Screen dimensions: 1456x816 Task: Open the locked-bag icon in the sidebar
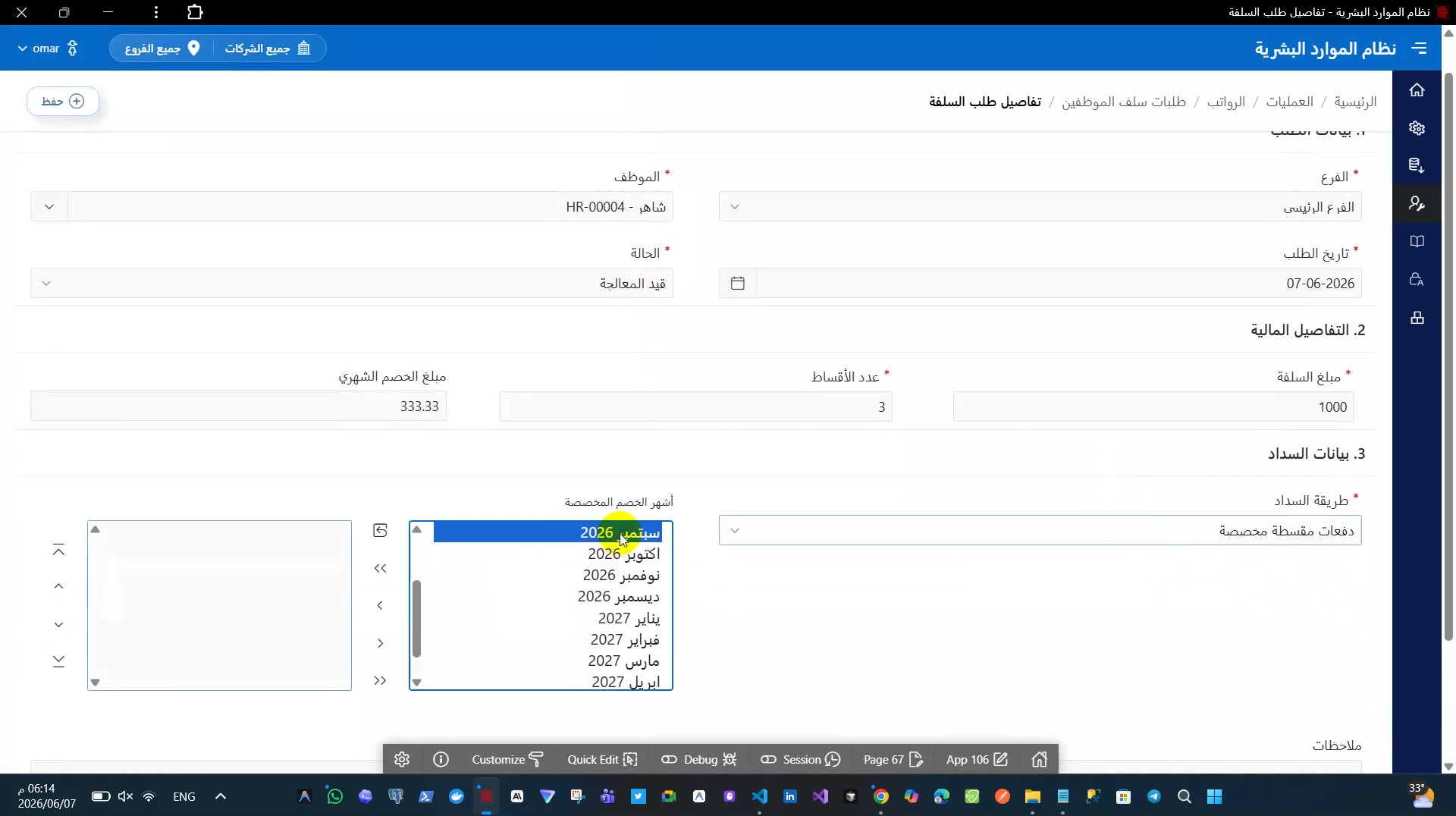pyautogui.click(x=1417, y=279)
